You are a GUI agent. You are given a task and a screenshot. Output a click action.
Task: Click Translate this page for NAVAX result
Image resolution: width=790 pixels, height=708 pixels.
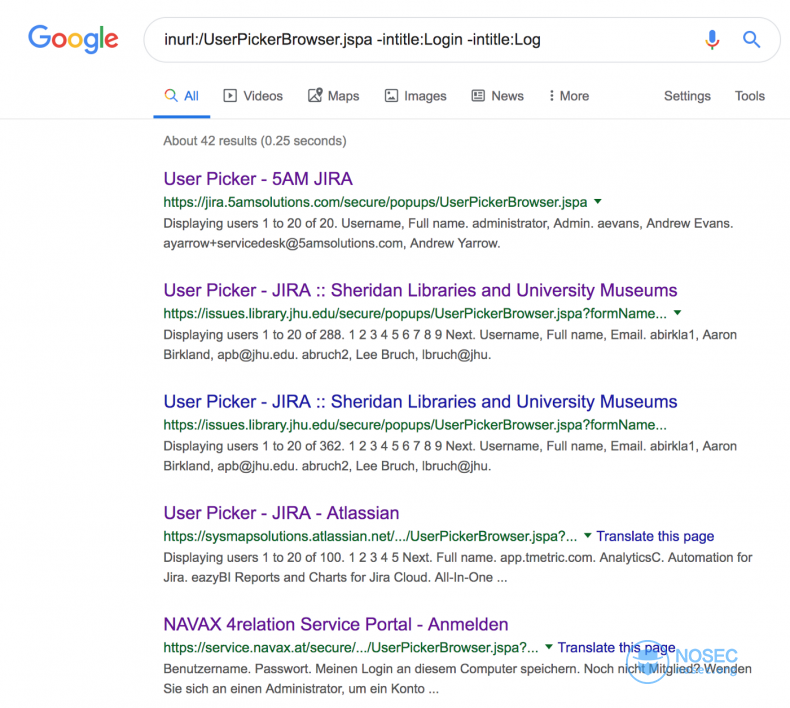[x=616, y=648]
